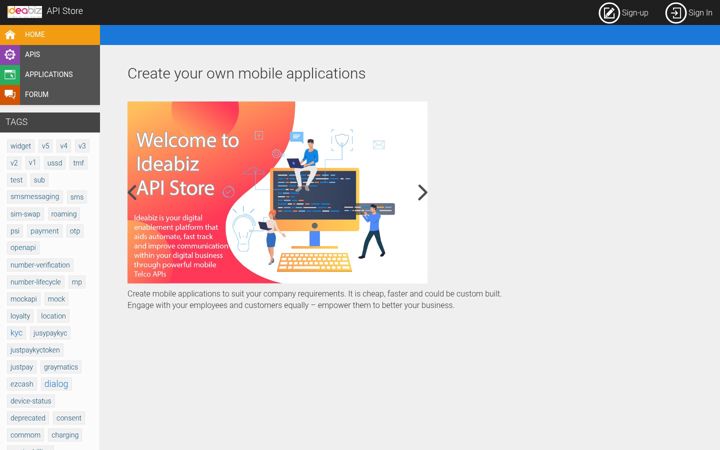Viewport: 720px width, 450px height.
Task: Click the APIs gear icon
Action: click(x=10, y=55)
